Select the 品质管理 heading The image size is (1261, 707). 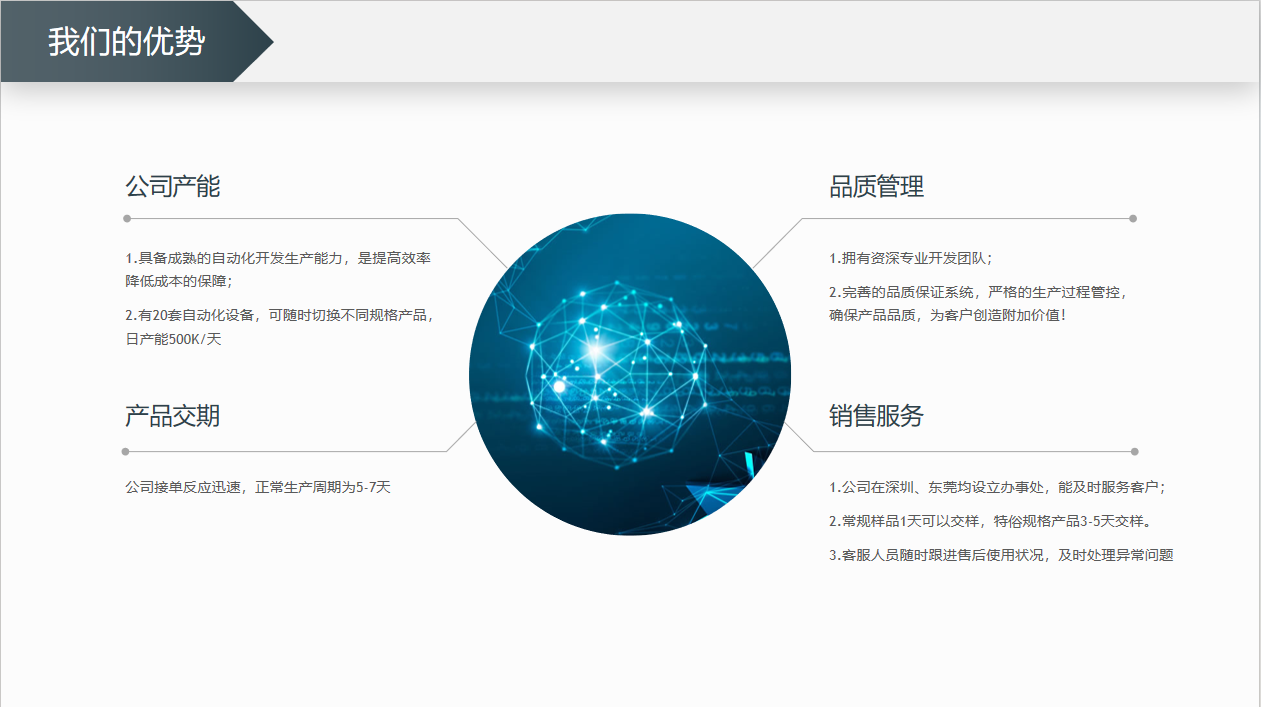pos(876,186)
